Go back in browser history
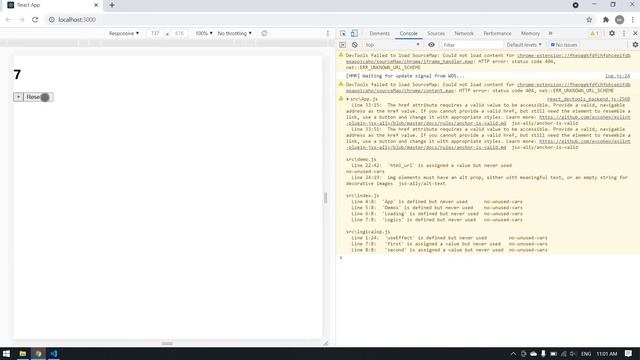 (8, 20)
